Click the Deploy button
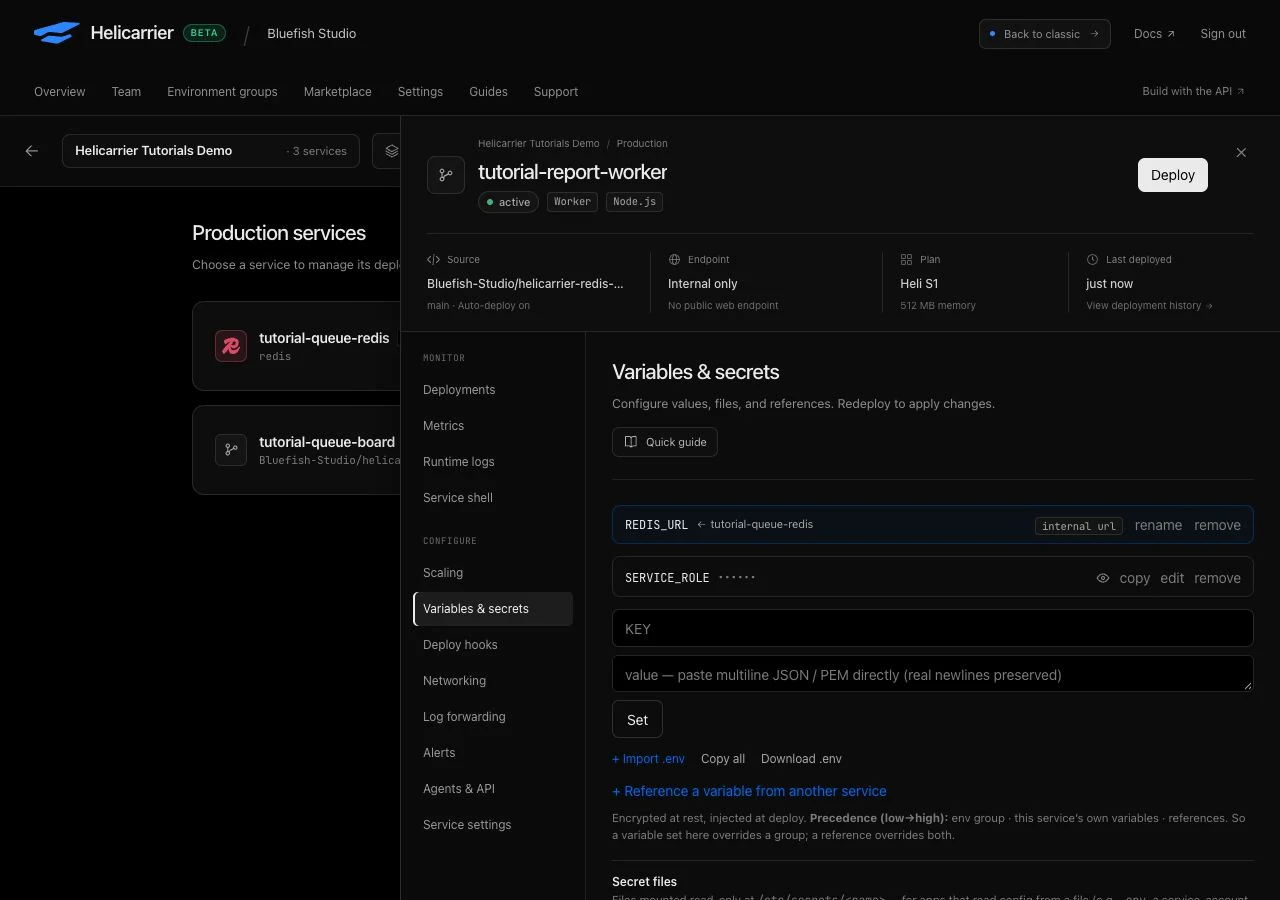The height and width of the screenshot is (900, 1280). coord(1173,175)
